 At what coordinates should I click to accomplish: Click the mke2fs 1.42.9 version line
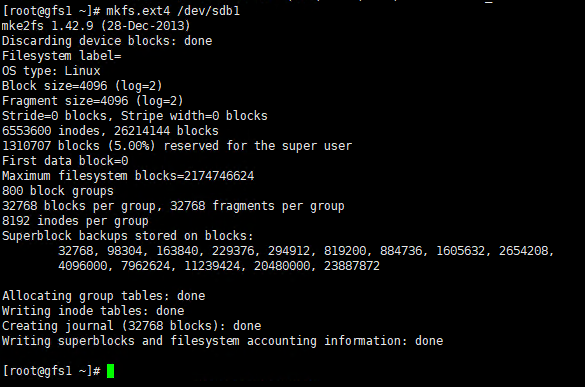[96, 26]
